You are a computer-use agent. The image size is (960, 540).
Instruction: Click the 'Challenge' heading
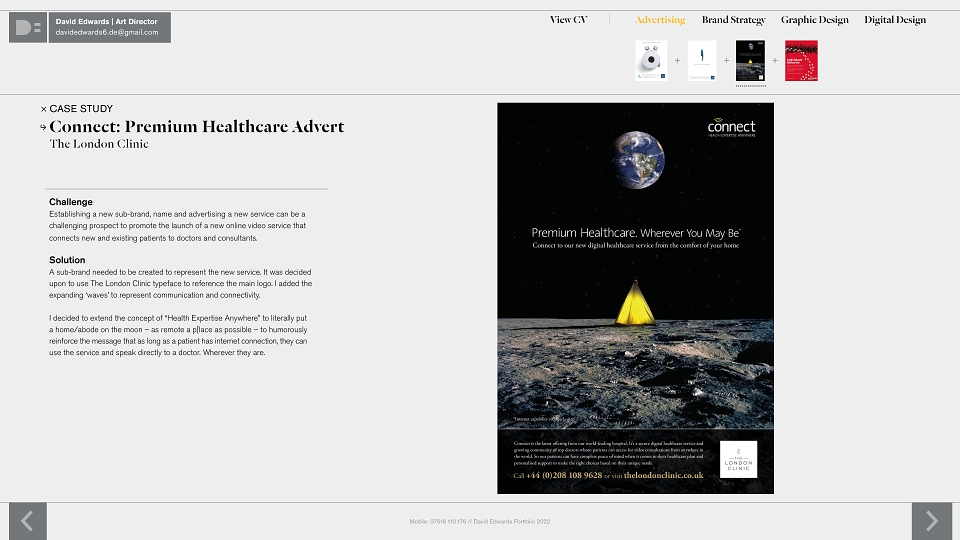coord(71,202)
